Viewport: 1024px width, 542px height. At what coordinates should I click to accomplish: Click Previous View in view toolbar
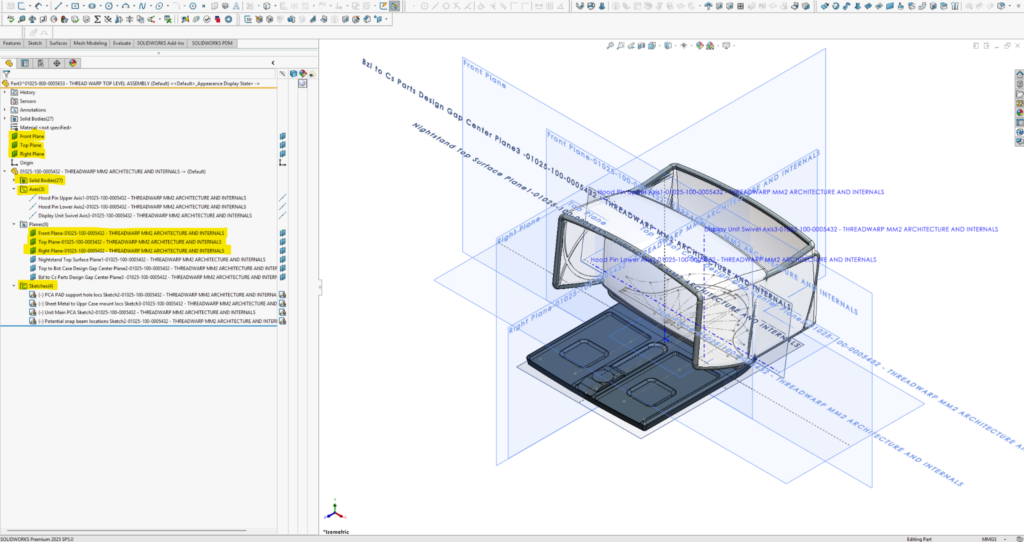click(631, 46)
